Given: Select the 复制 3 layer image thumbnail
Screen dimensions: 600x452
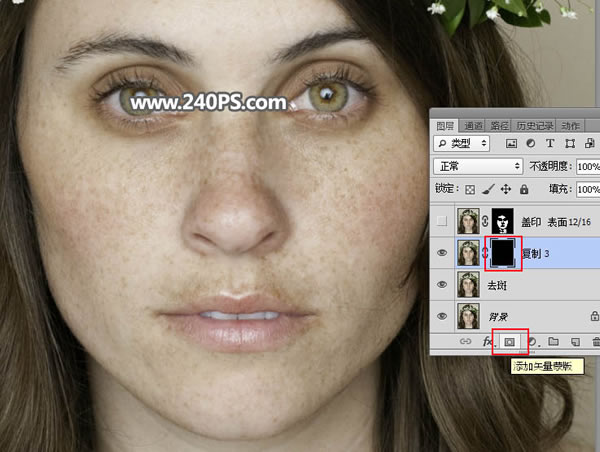Looking at the screenshot, I should click(x=468, y=253).
